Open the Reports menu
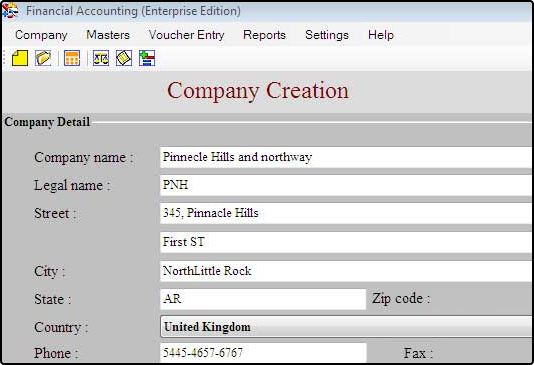The image size is (534, 365). 264,35
